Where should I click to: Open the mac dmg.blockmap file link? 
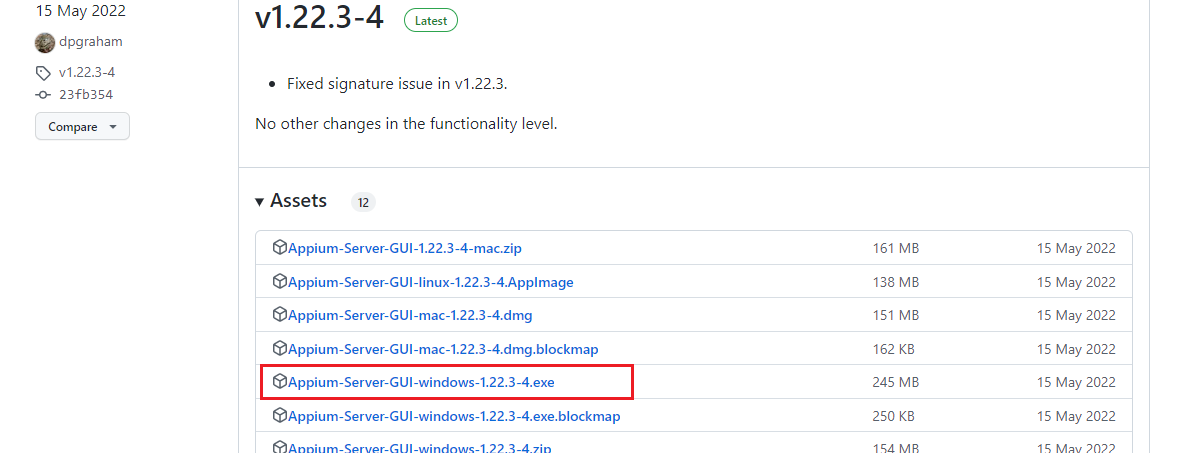coord(443,349)
